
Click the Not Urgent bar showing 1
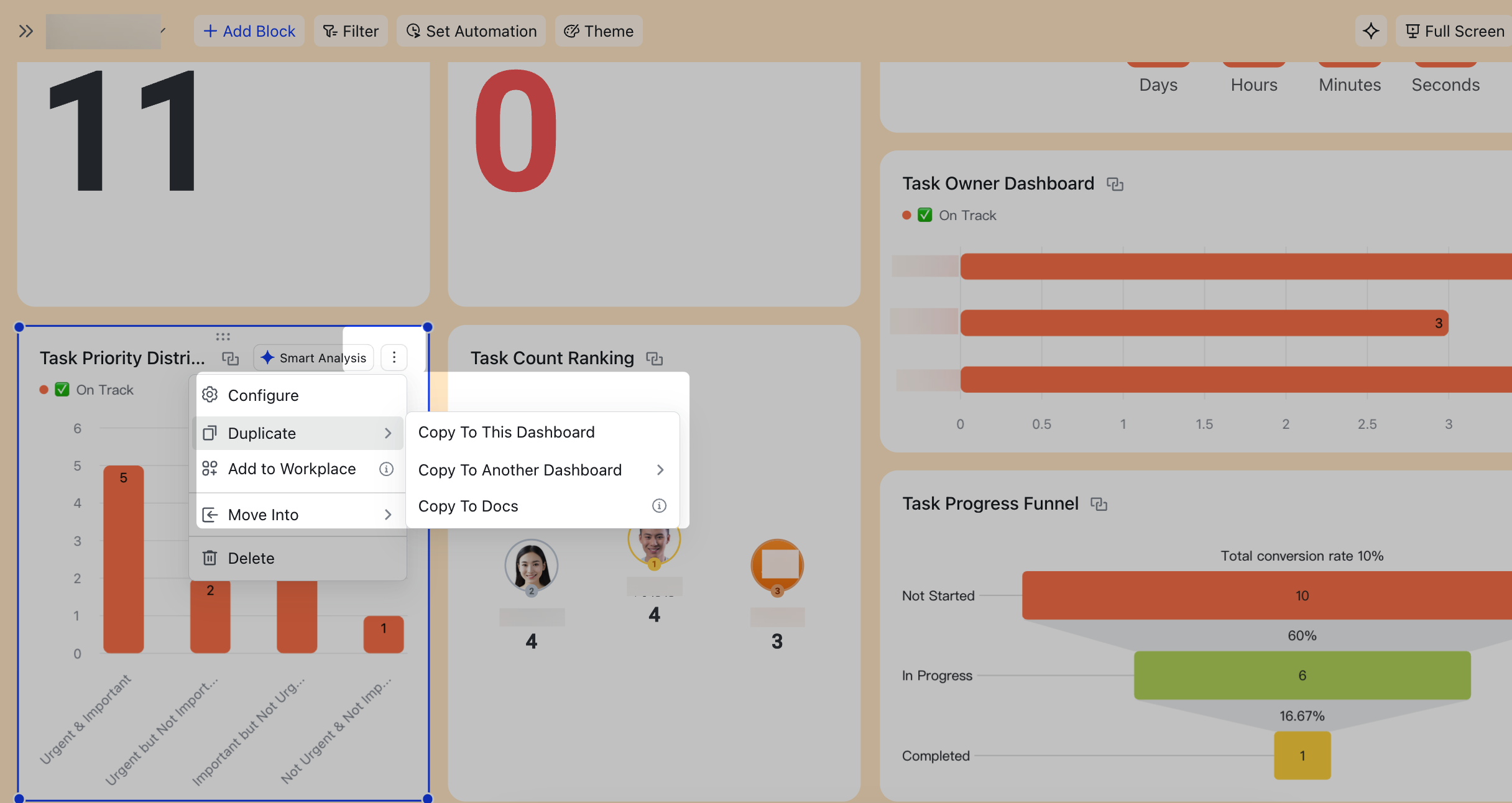[x=384, y=635]
